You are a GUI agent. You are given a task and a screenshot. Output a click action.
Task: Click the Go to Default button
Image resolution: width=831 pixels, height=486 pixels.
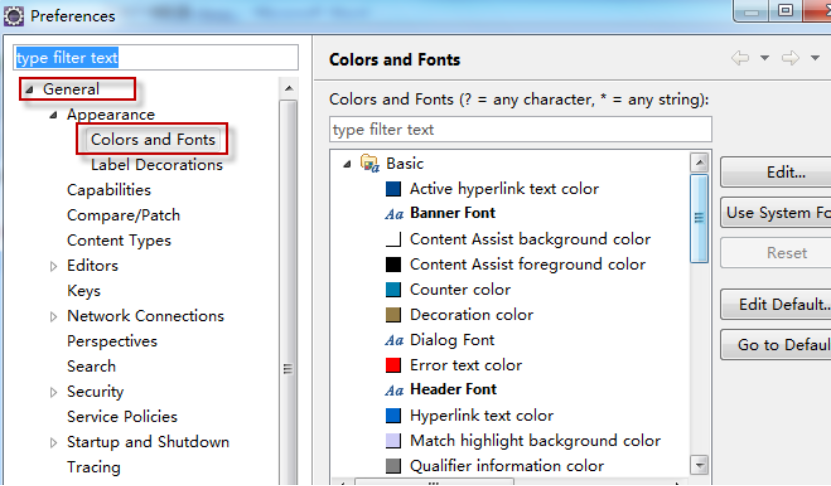(775, 344)
